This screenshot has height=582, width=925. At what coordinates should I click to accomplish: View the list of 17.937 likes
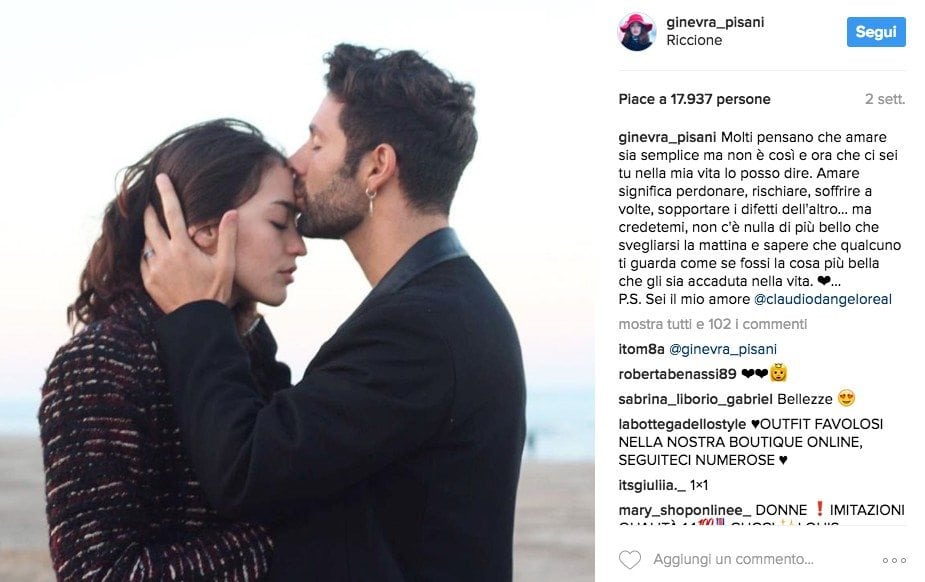tap(694, 99)
